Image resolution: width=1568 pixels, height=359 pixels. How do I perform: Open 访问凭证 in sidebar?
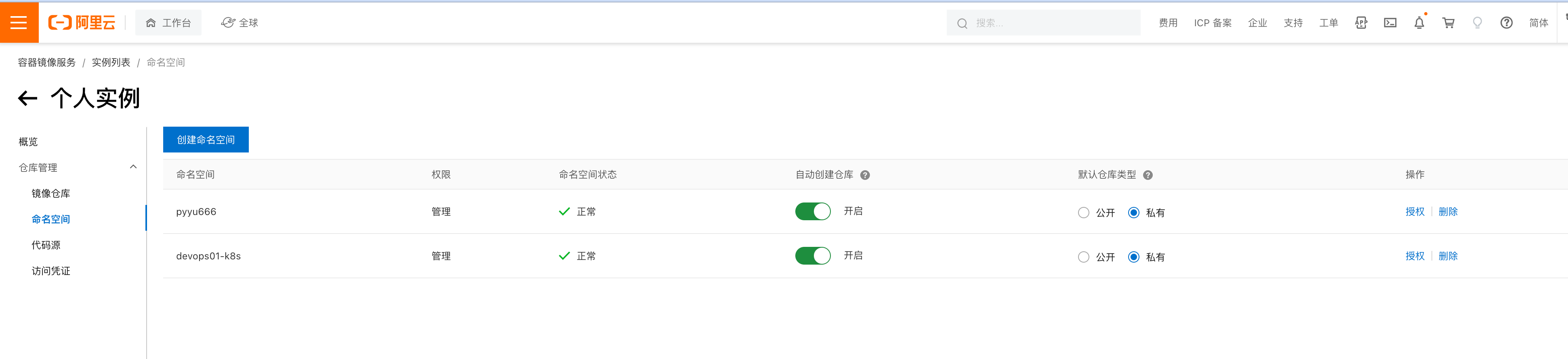click(x=50, y=271)
